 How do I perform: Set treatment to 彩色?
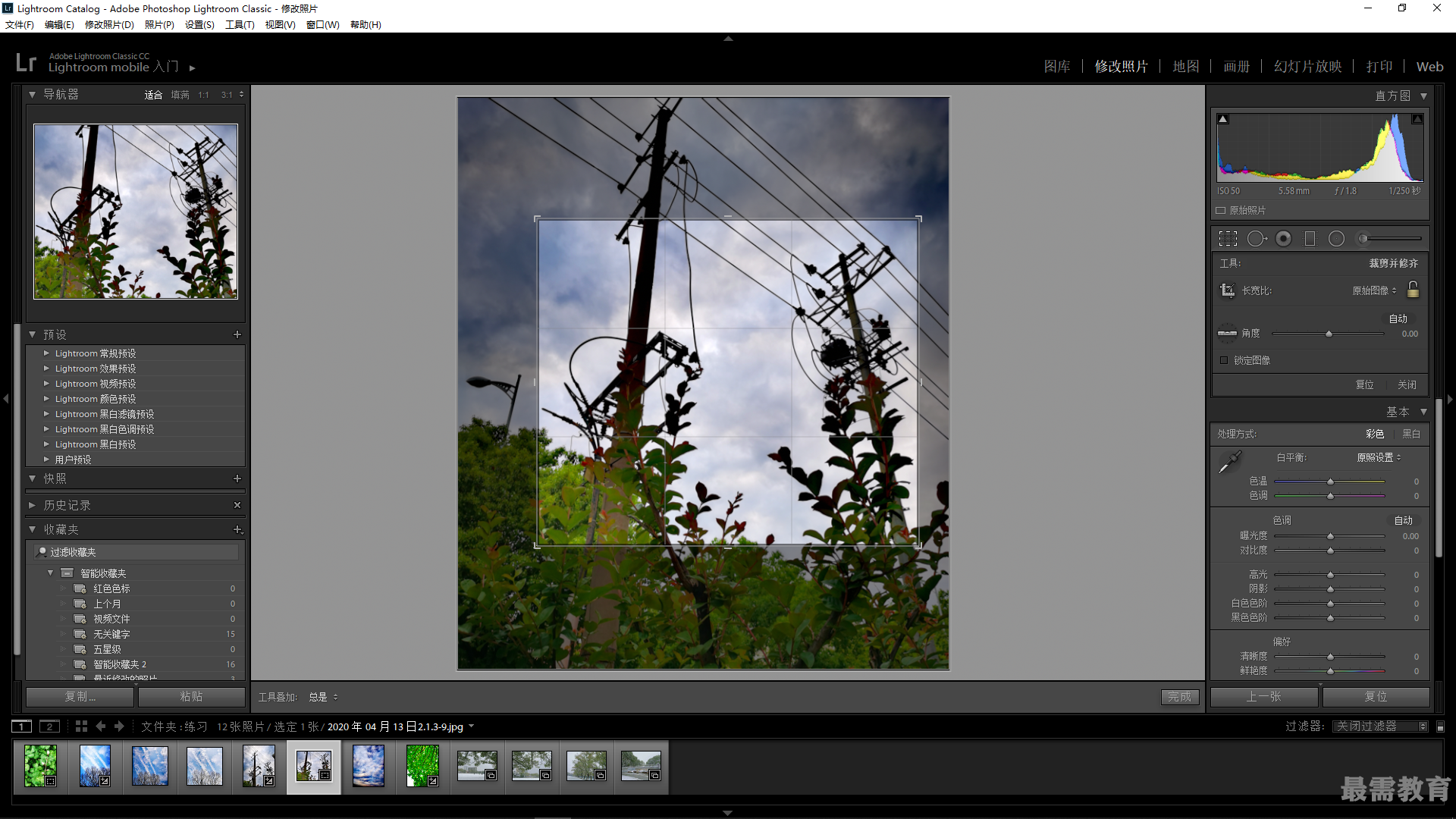pos(1375,435)
